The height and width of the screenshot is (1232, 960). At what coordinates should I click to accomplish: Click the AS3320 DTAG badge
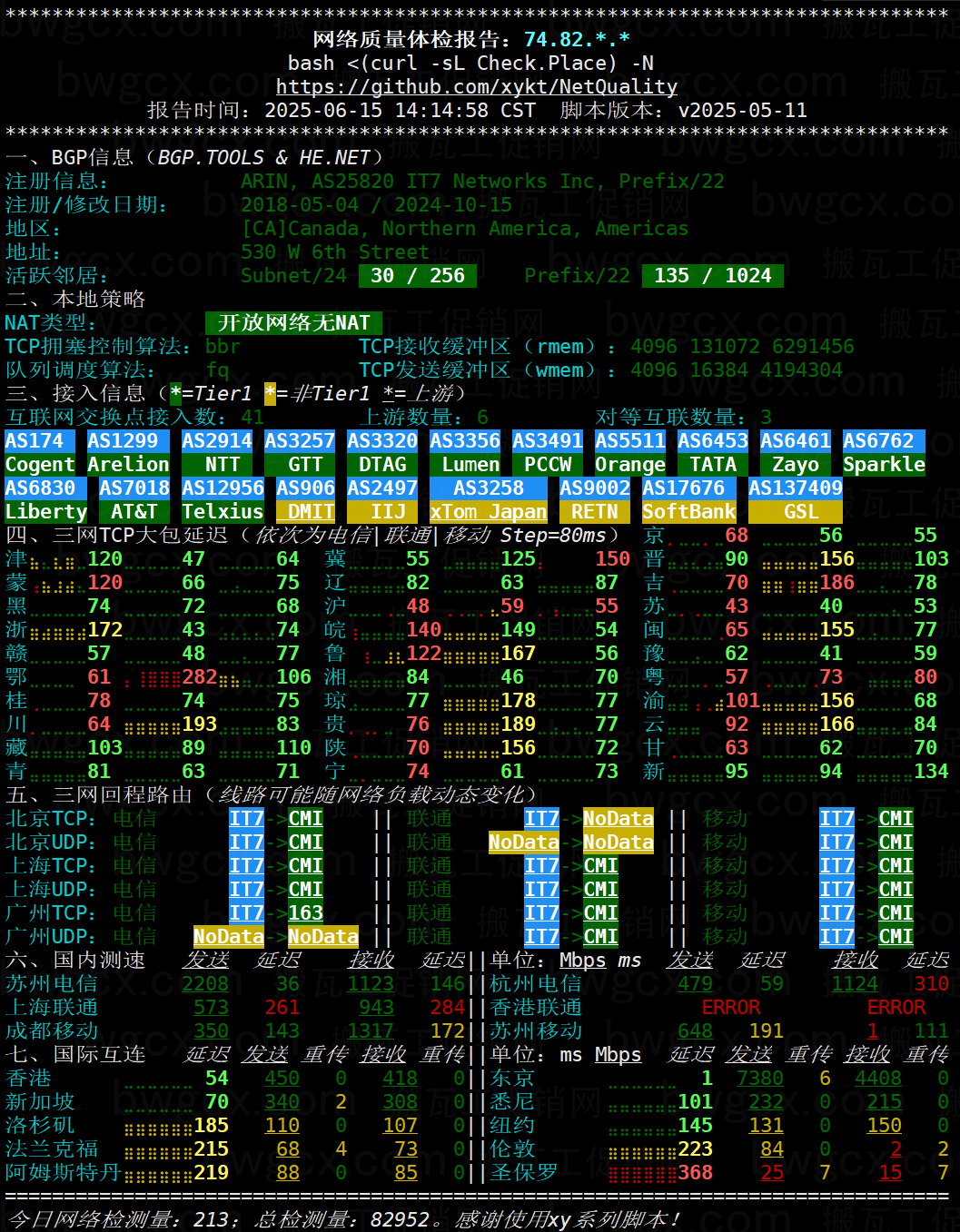point(382,453)
